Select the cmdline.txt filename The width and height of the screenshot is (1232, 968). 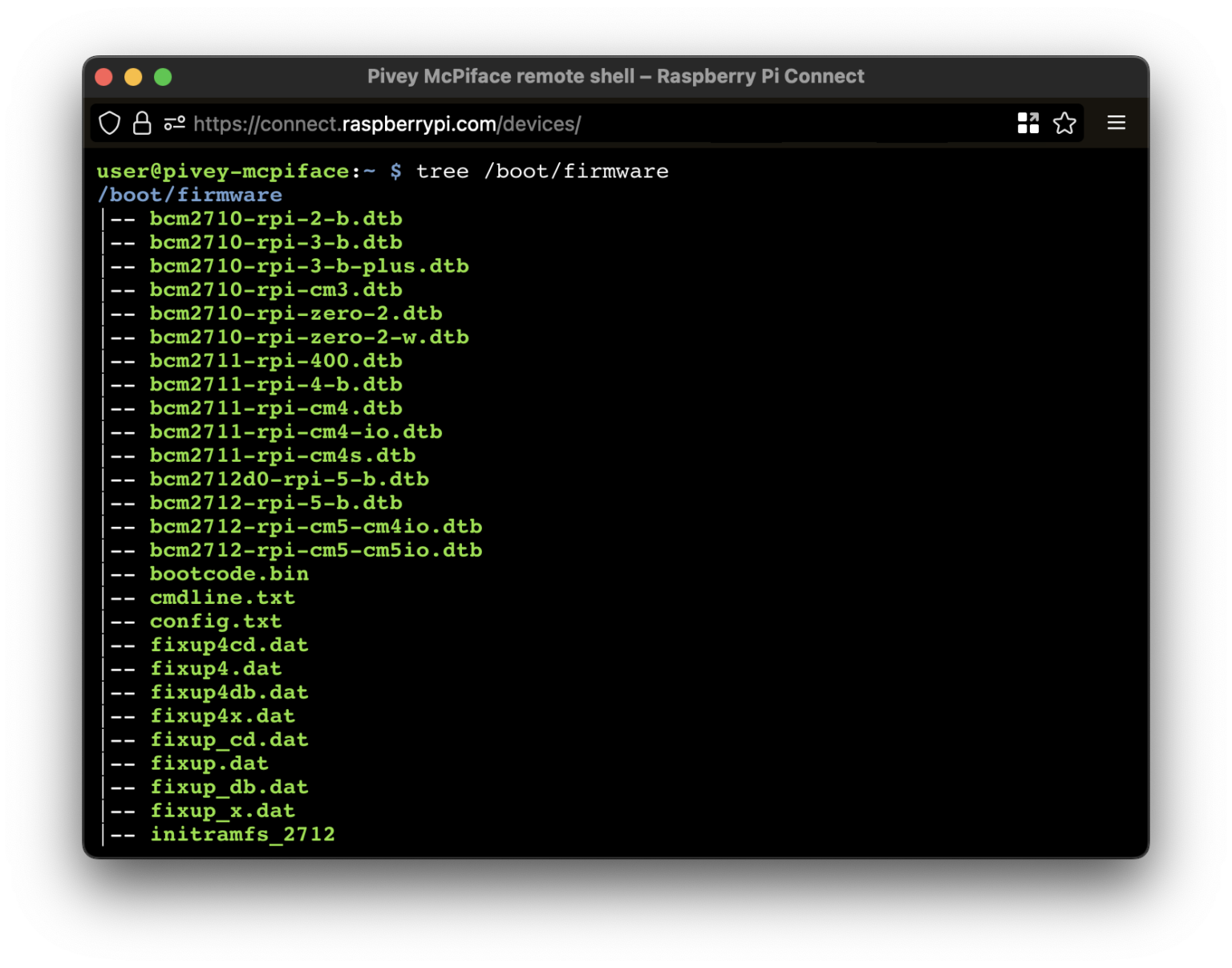coord(222,597)
